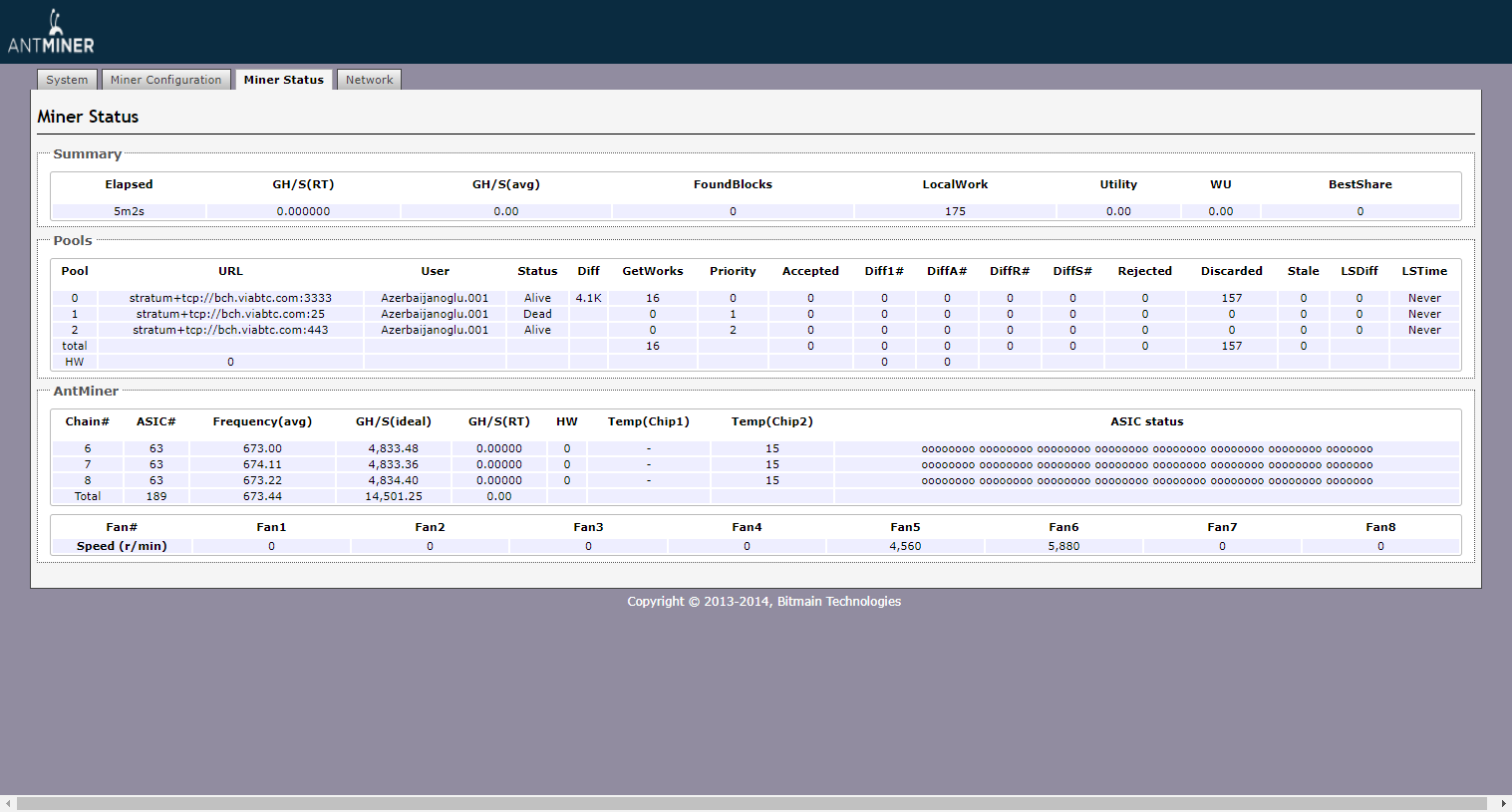Click pool 1 URL ending in :25
The image size is (1512, 812).
pos(230,314)
